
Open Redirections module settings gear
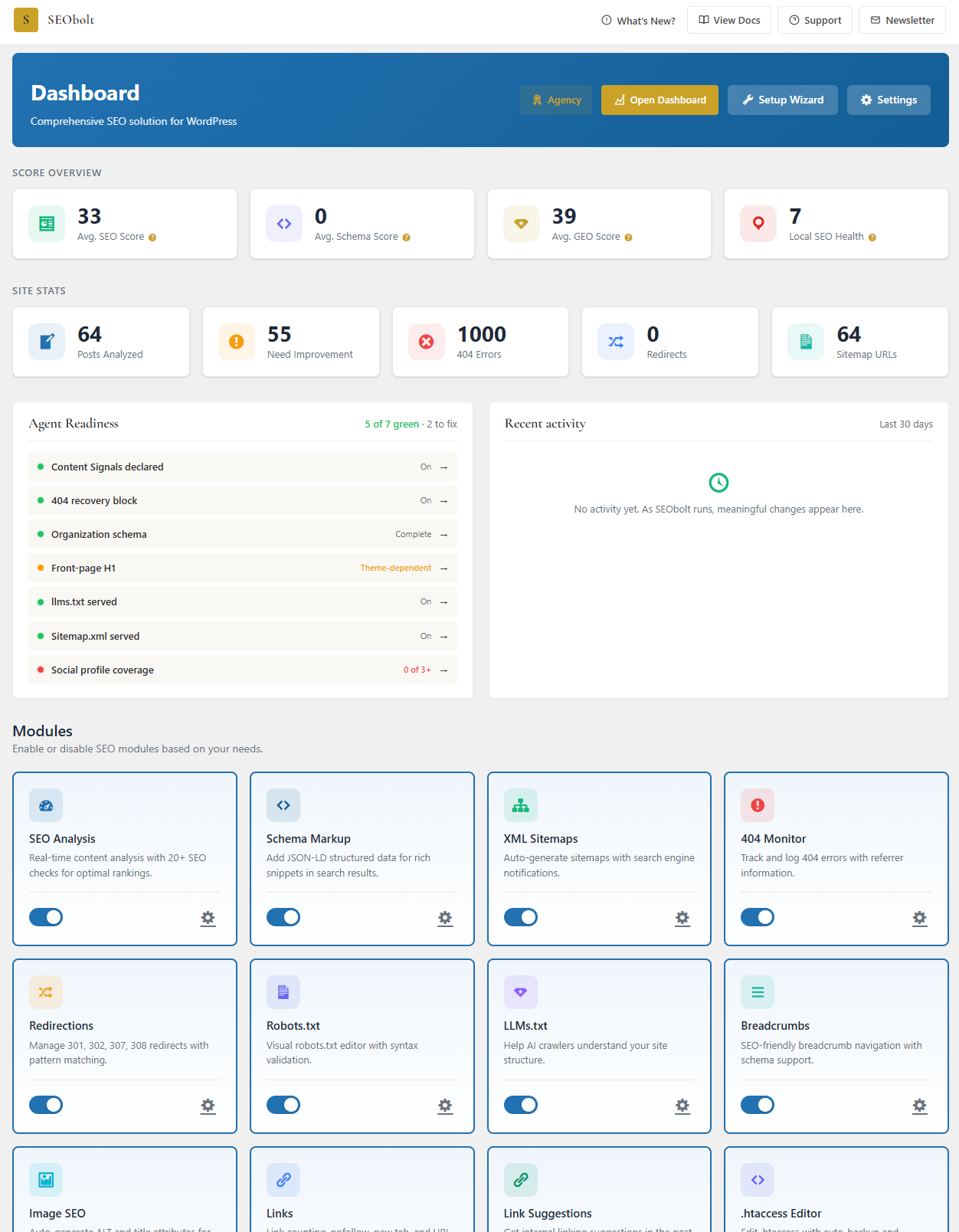tap(208, 1106)
